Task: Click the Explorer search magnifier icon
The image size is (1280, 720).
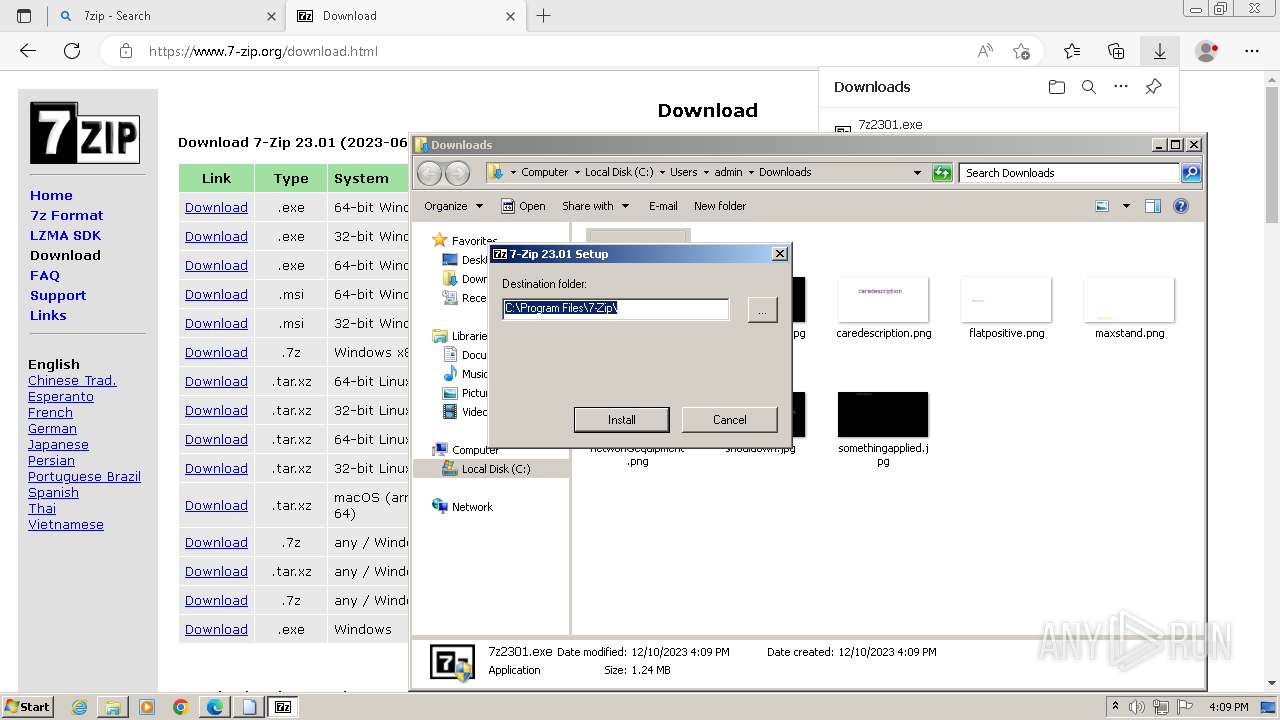Action: tap(1191, 172)
